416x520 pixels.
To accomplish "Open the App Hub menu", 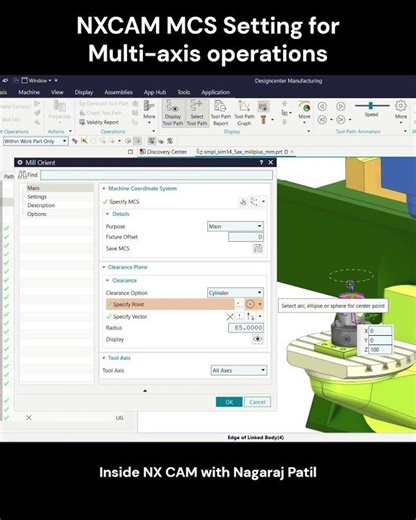I will click(x=155, y=92).
